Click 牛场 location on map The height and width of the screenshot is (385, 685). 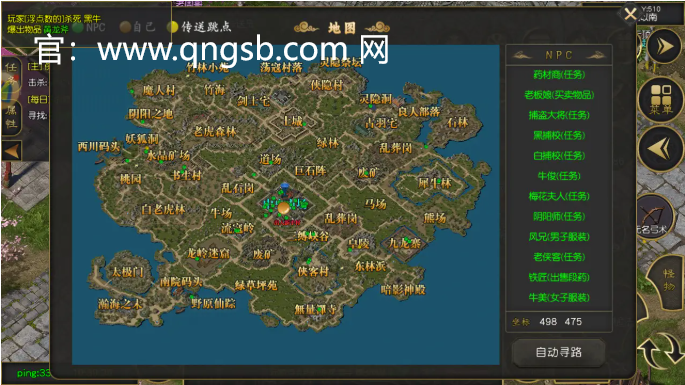pyautogui.click(x=221, y=213)
